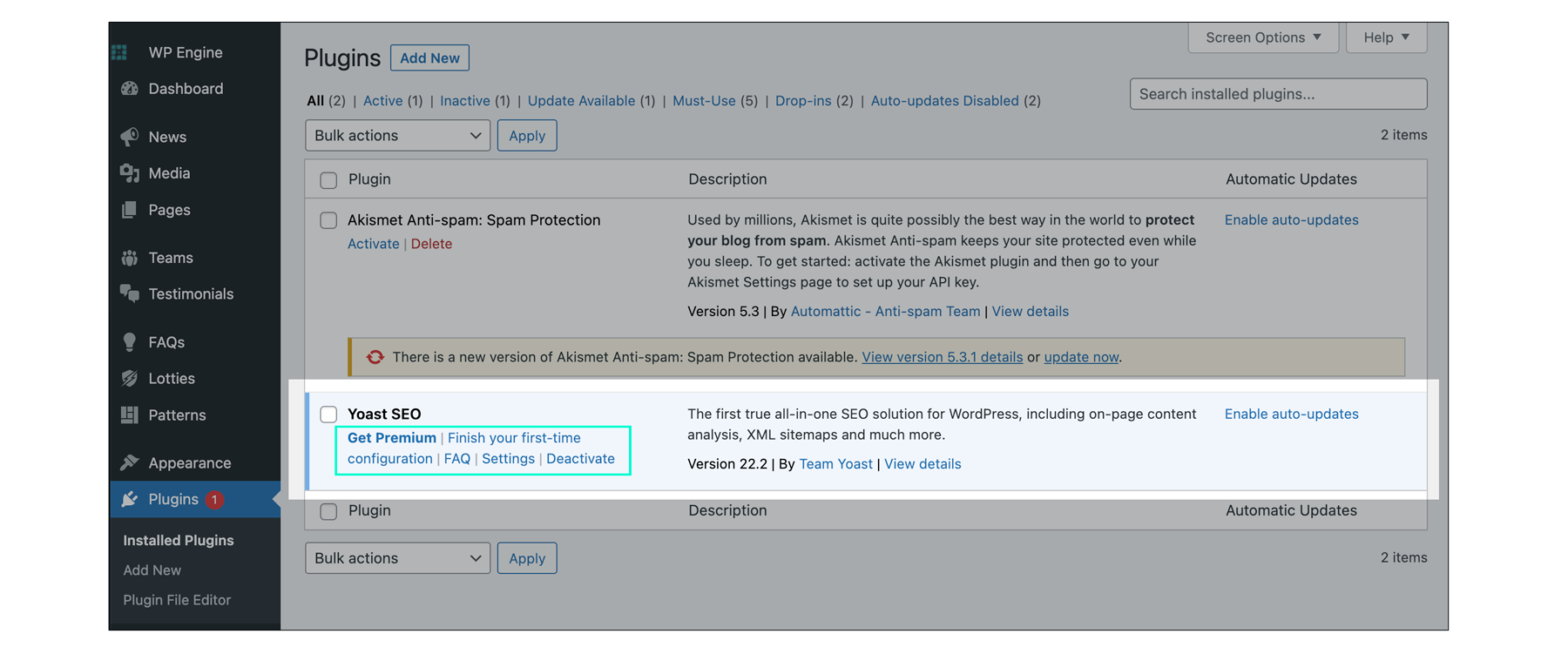Toggle the select-all checkbox in table footer
Screen dimensions: 1568x654
(x=328, y=511)
